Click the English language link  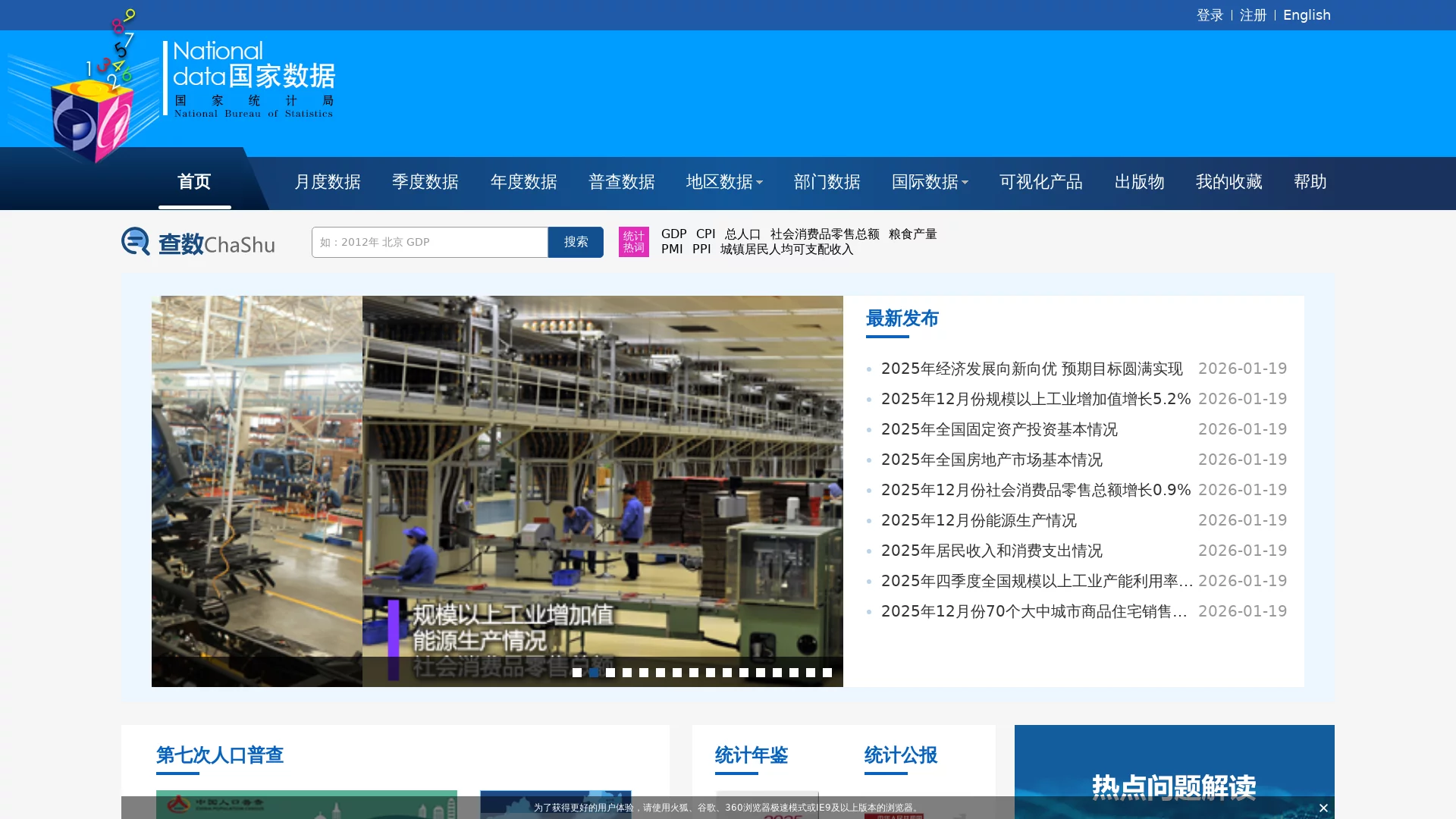click(x=1306, y=15)
